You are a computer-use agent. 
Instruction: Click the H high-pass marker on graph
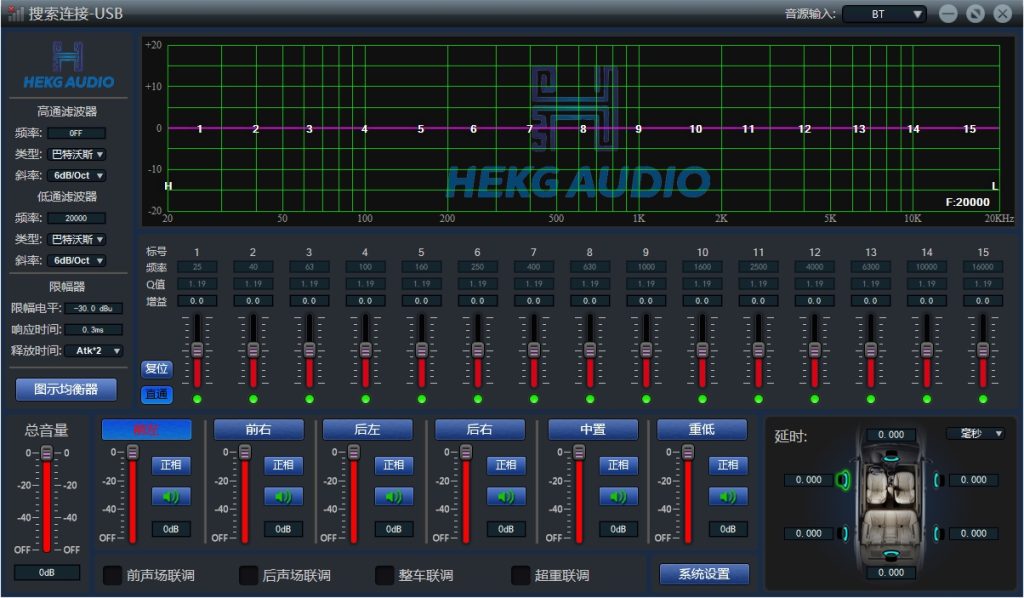[168, 186]
